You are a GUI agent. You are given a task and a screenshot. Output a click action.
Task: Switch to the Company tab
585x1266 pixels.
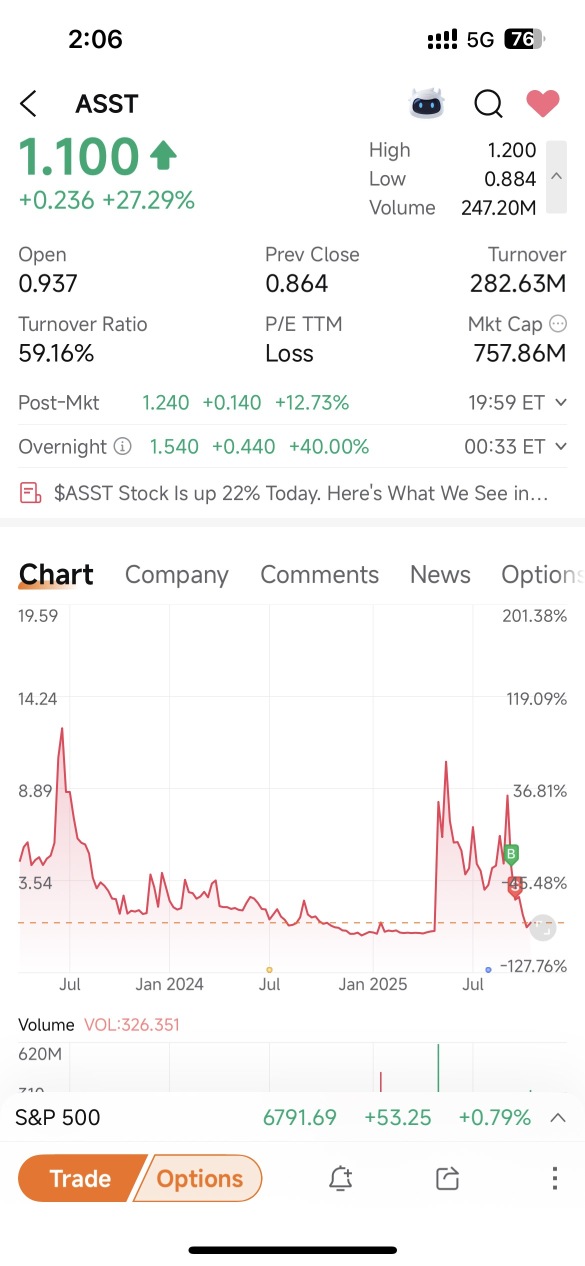[176, 575]
